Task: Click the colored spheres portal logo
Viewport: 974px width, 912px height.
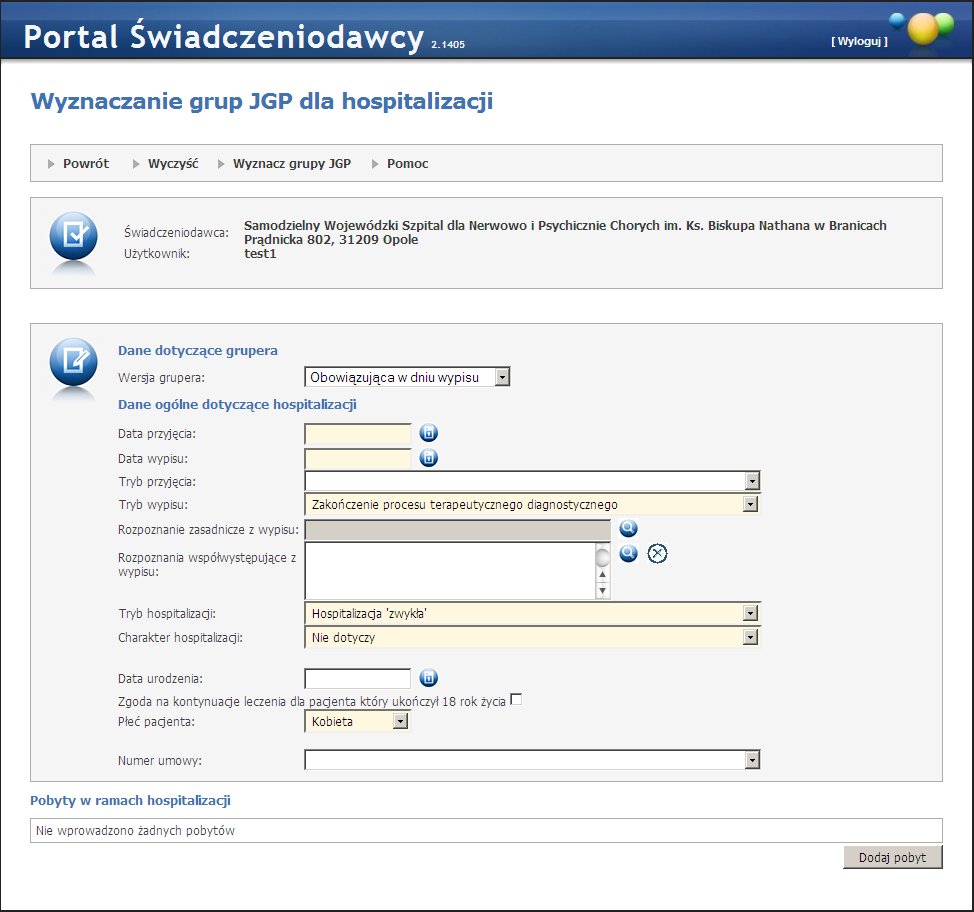Action: click(922, 28)
